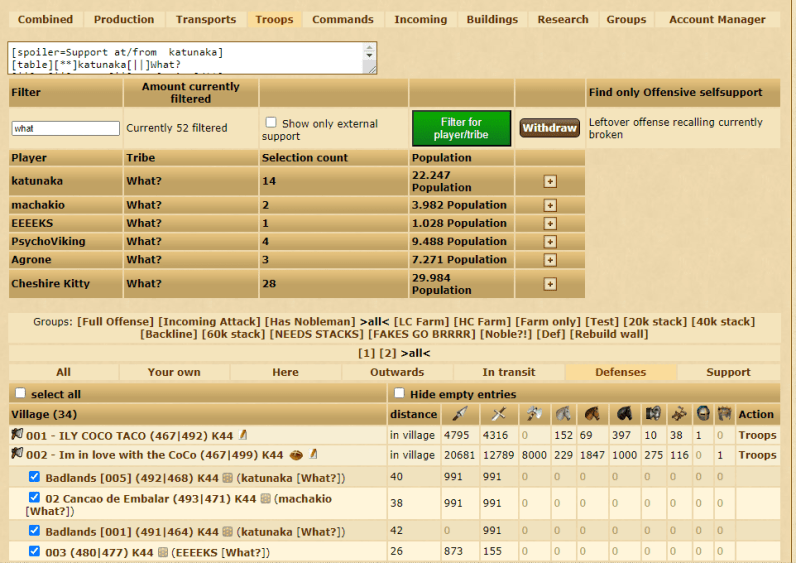
Task: Click the brown horse light cavalry icon
Action: click(x=591, y=414)
